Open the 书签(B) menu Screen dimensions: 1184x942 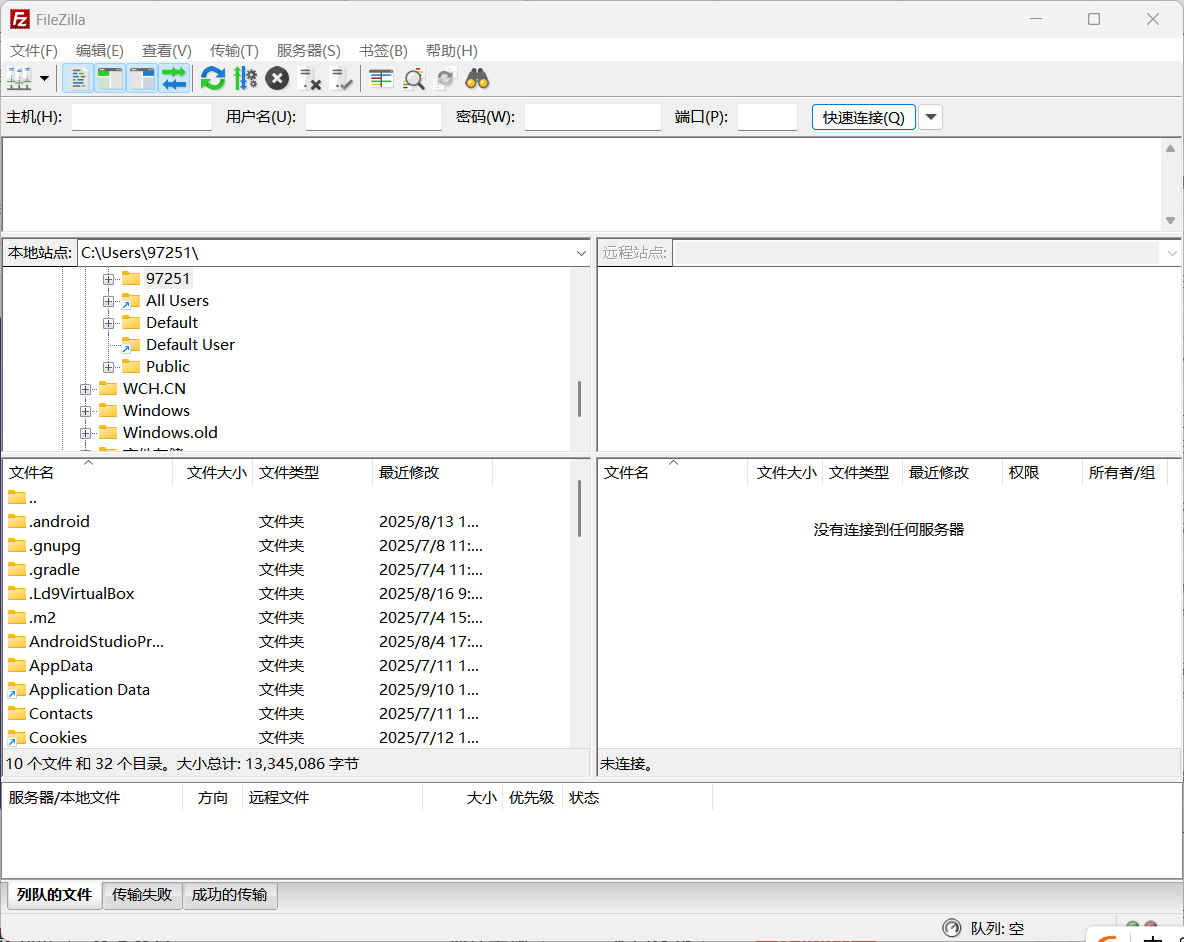tap(384, 51)
